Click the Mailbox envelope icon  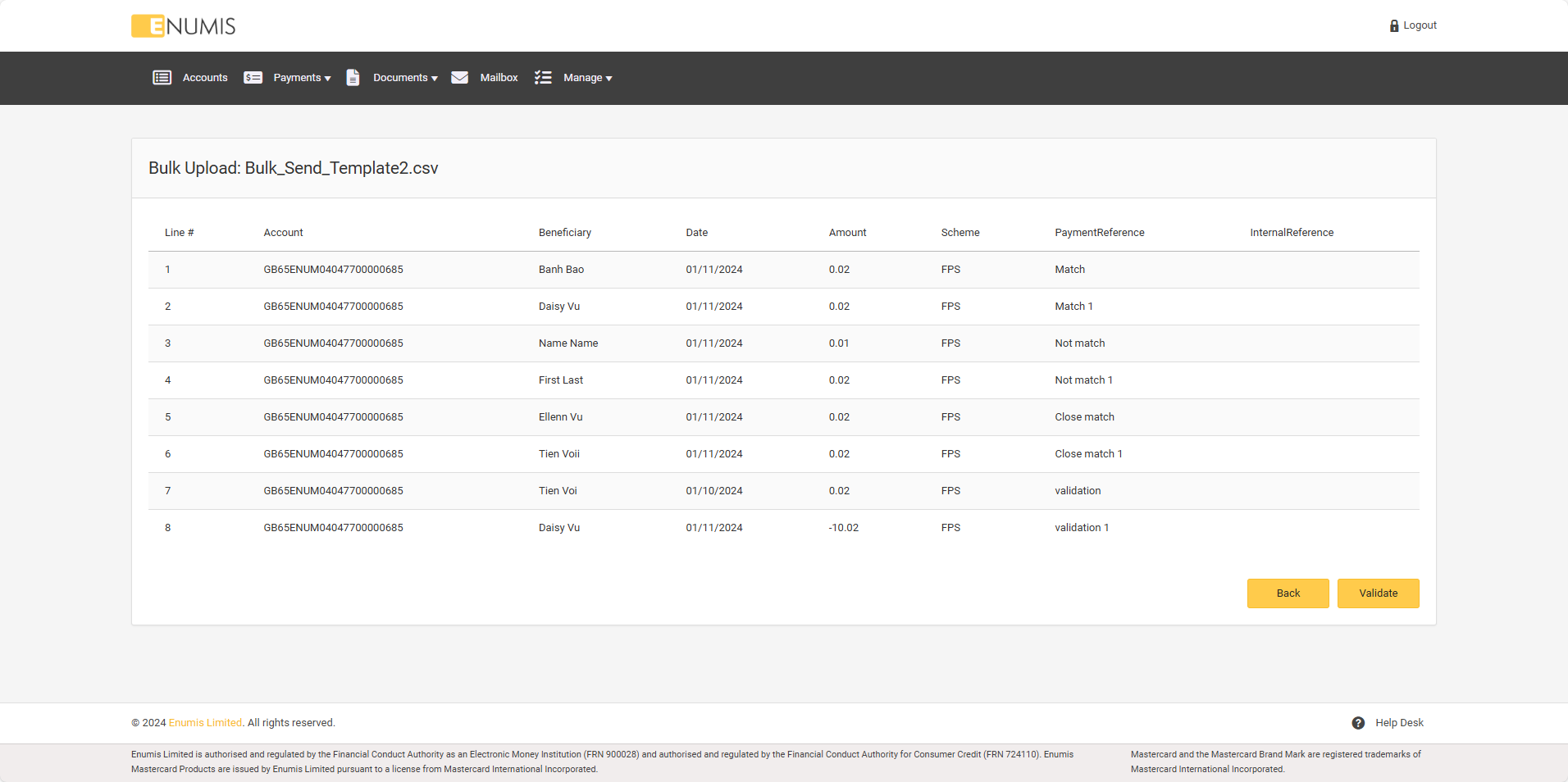point(459,78)
